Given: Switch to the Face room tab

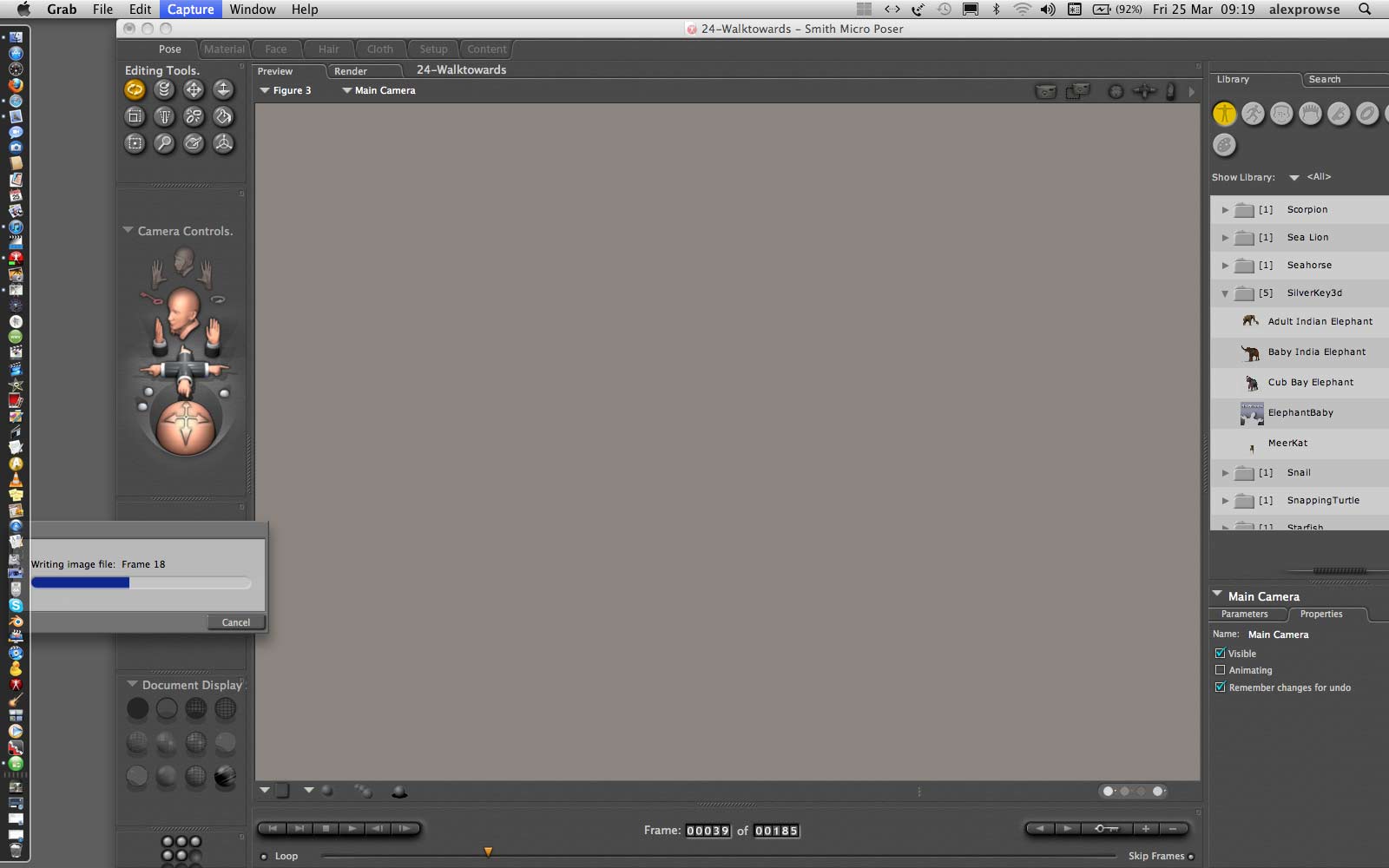Looking at the screenshot, I should [276, 49].
